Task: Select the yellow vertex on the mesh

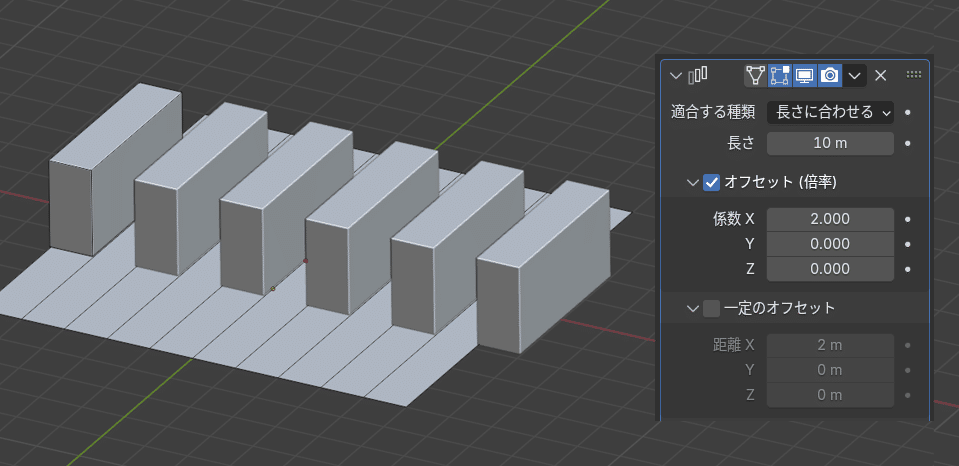Action: [x=273, y=289]
